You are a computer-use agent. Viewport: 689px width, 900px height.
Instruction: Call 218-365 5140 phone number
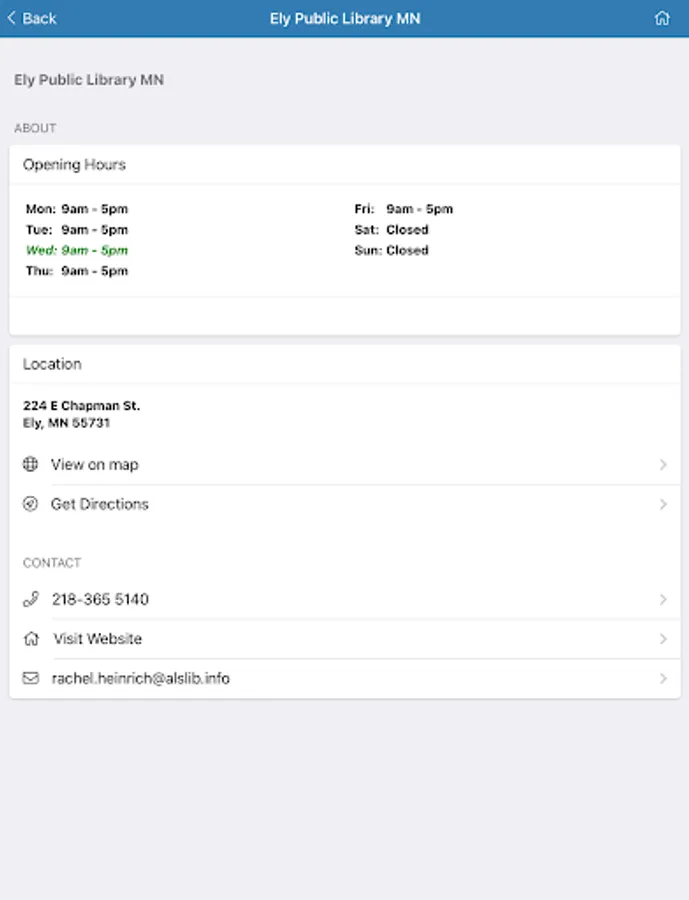pos(100,599)
